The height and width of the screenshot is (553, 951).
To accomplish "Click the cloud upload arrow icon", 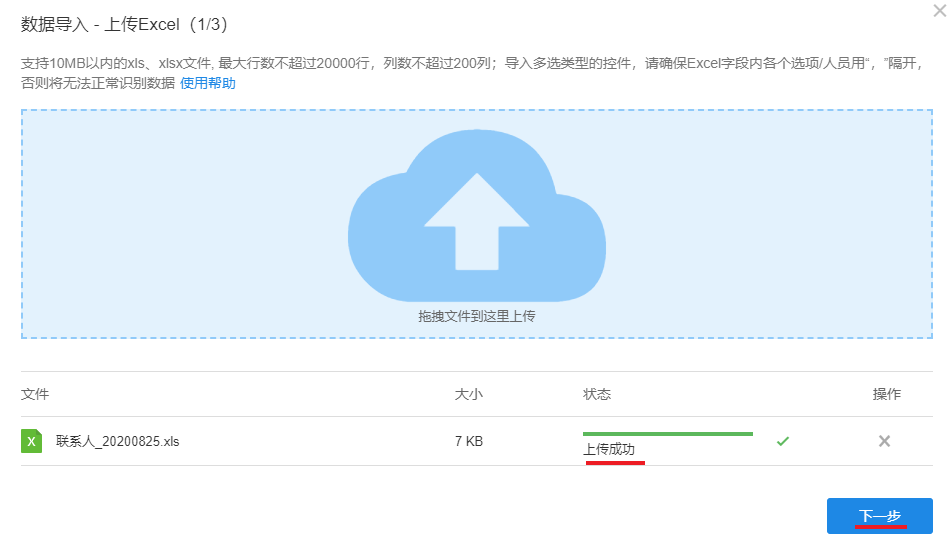I will (x=476, y=220).
